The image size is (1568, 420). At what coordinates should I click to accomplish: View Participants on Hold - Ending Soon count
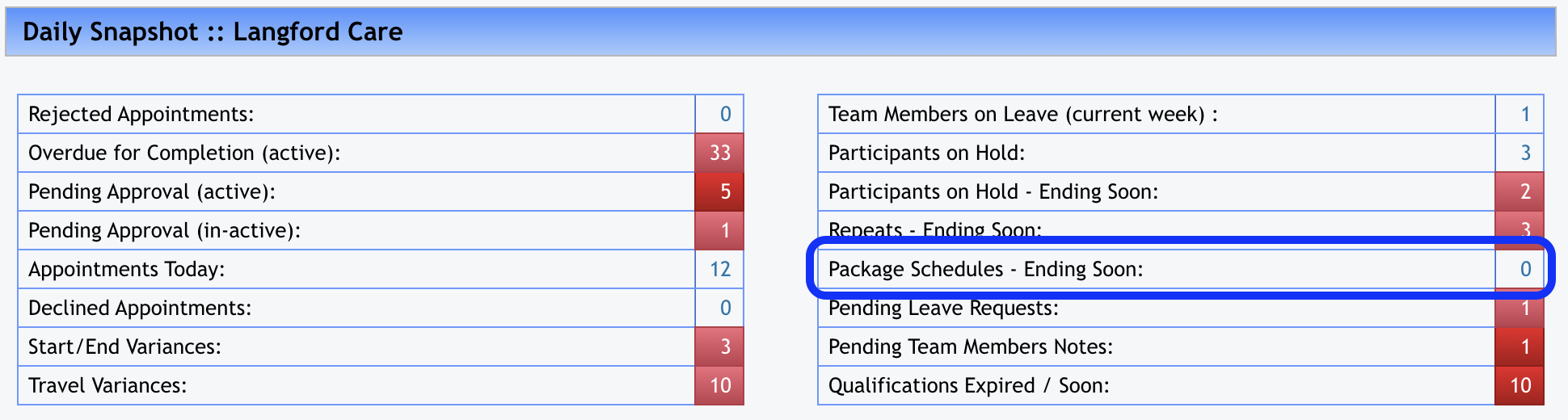[x=1524, y=191]
